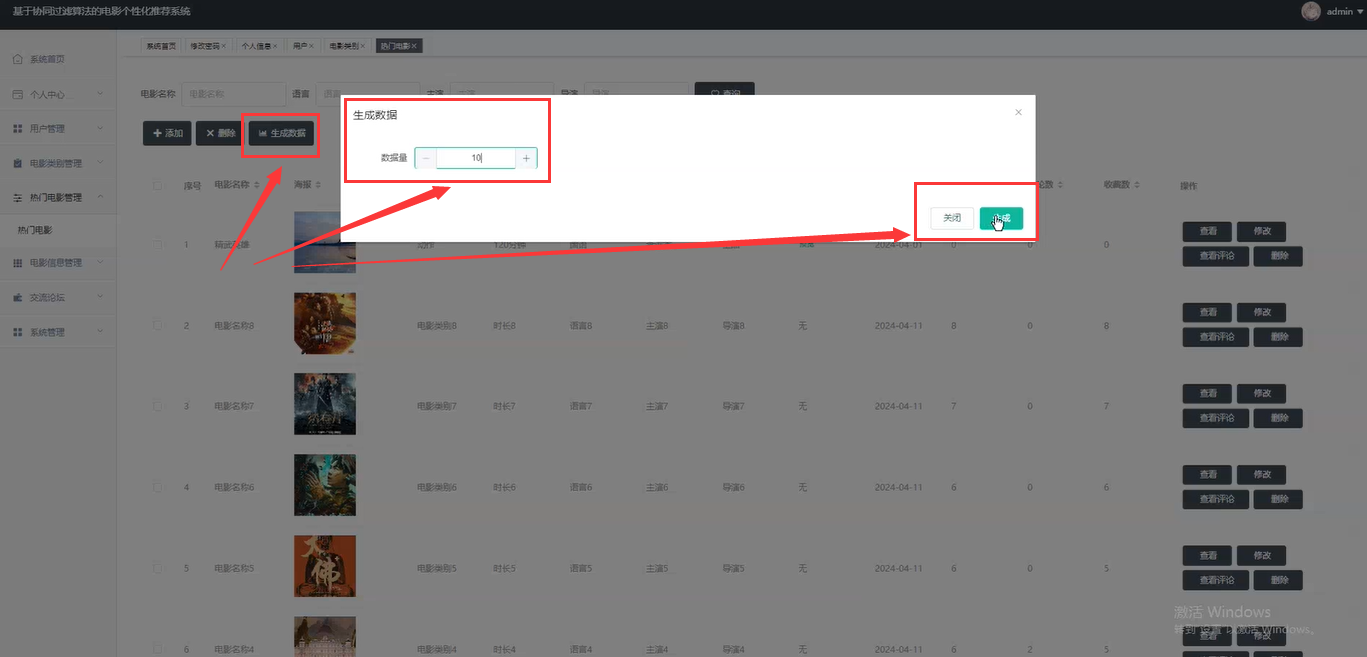The image size is (1367, 657).
Task: Click the 生成数据 toolbar button
Action: pos(281,133)
